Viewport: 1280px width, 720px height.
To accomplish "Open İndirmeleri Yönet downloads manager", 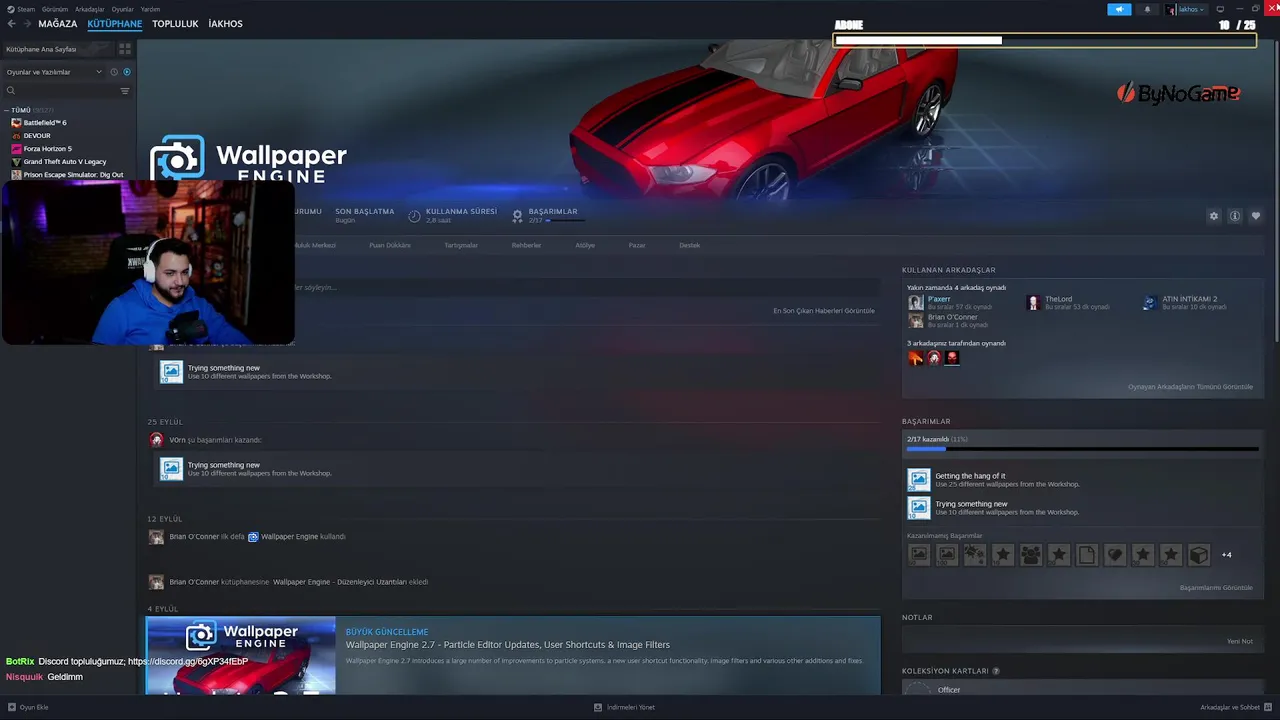I will (625, 707).
